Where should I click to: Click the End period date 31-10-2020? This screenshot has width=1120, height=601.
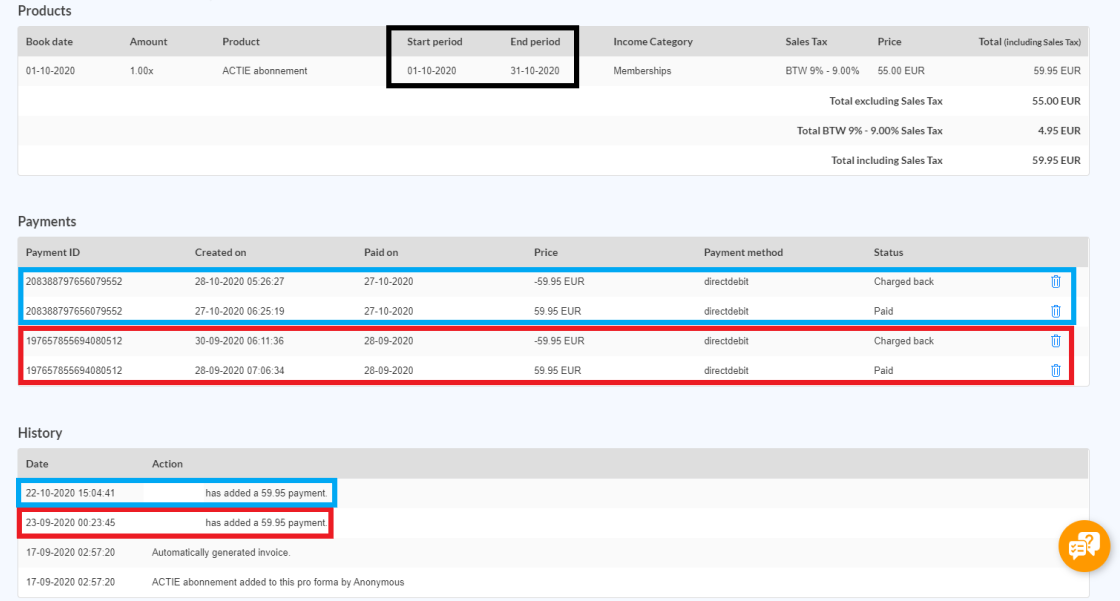pyautogui.click(x=536, y=70)
